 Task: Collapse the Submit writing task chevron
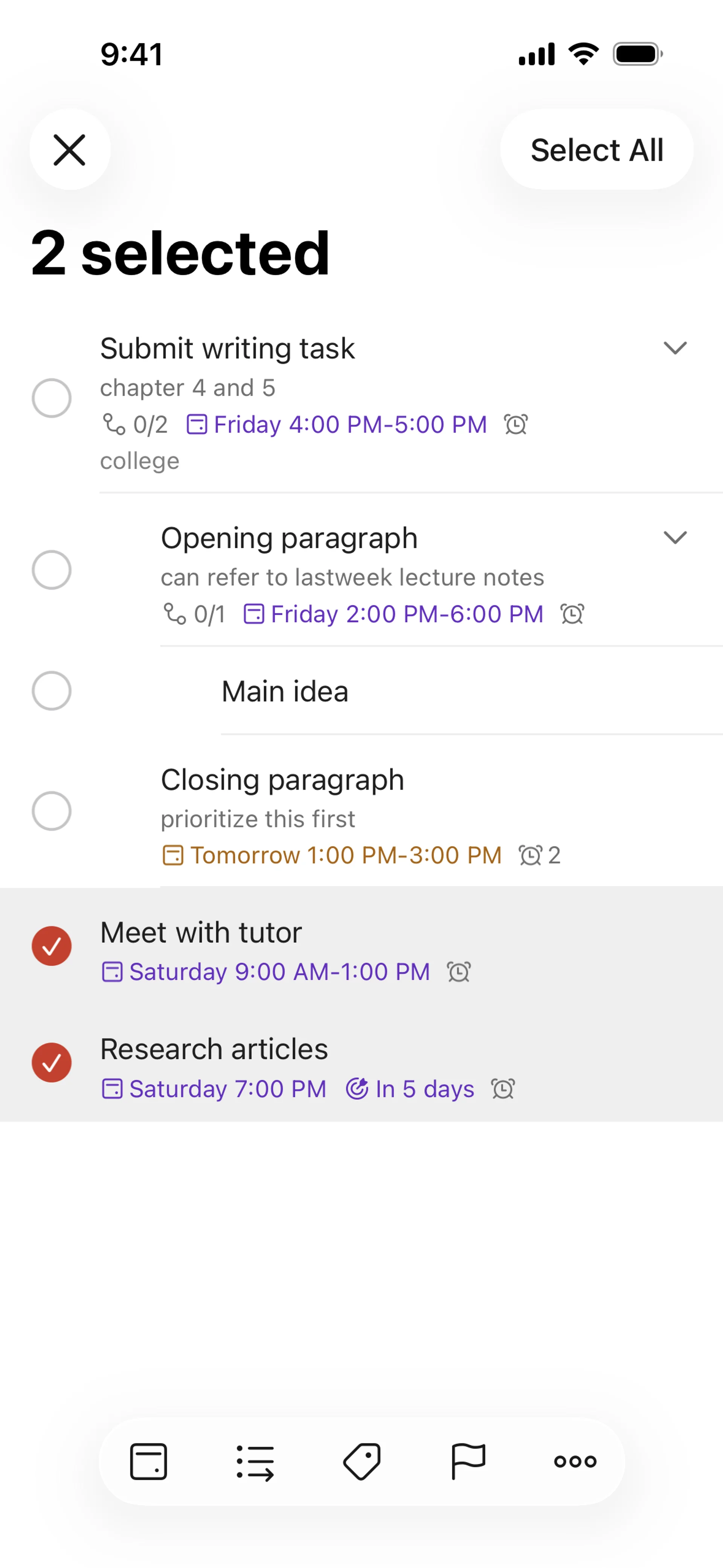pos(675,348)
